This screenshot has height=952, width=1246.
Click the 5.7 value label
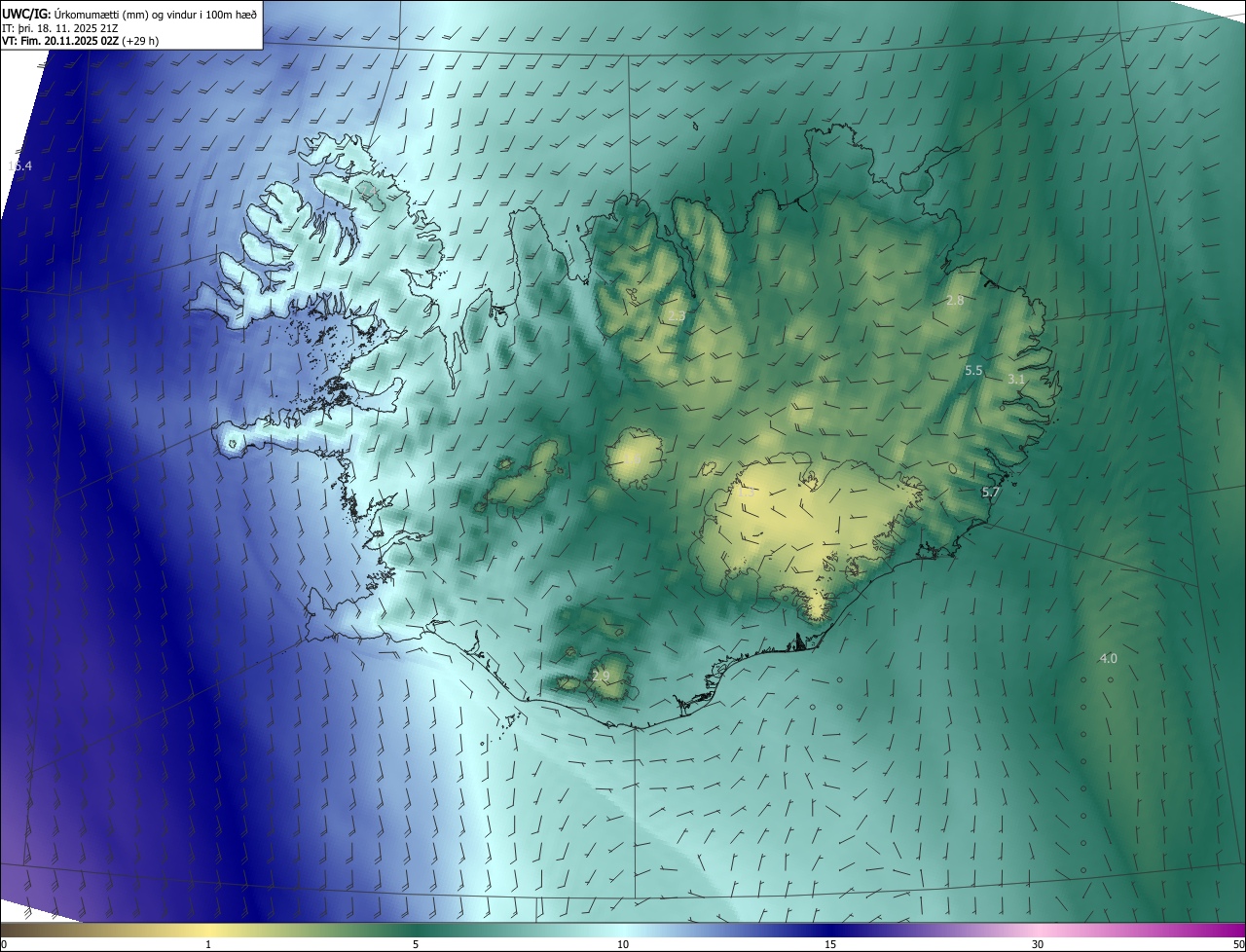coord(991,493)
